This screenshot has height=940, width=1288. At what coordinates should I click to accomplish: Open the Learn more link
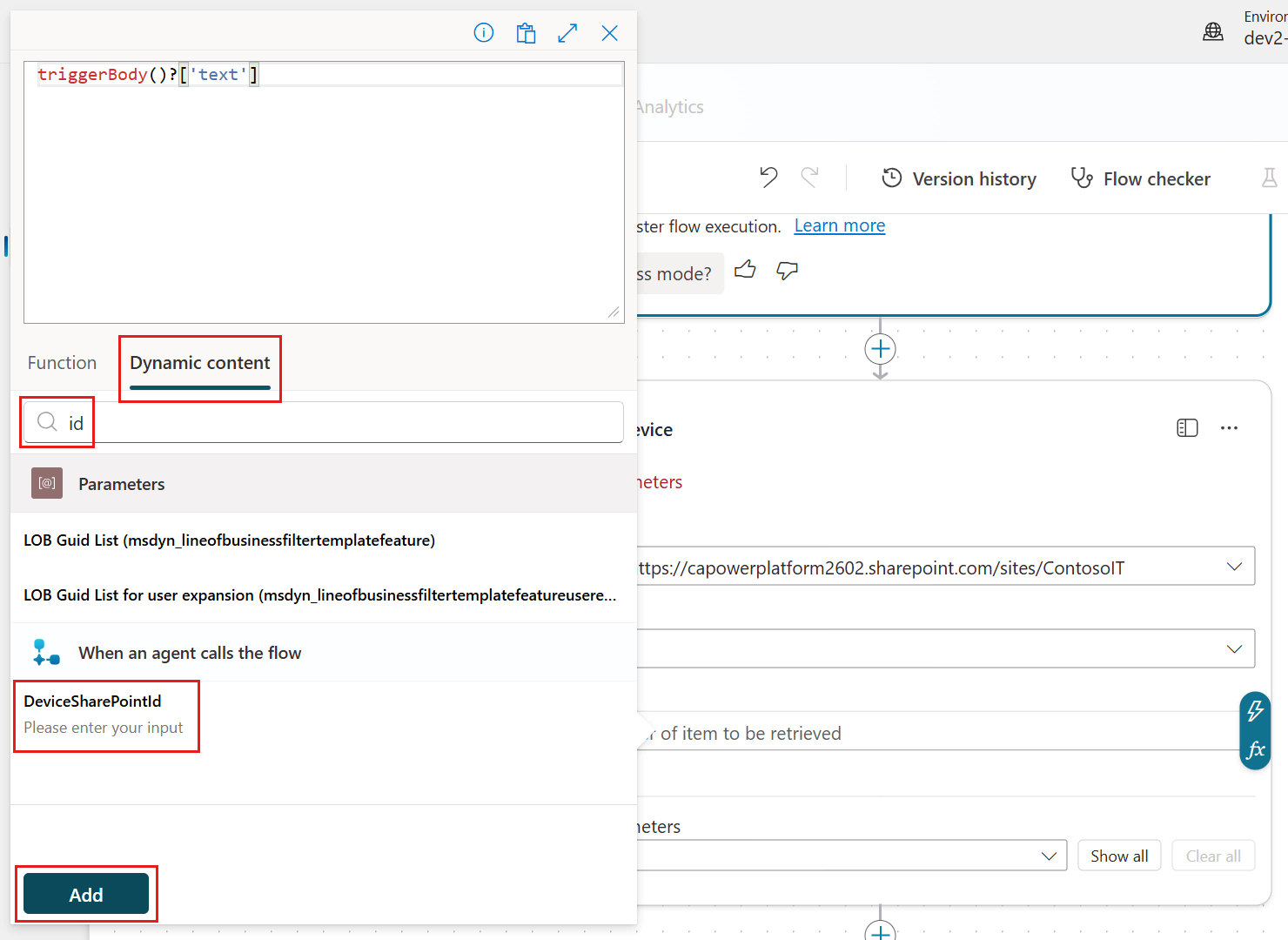pos(839,225)
